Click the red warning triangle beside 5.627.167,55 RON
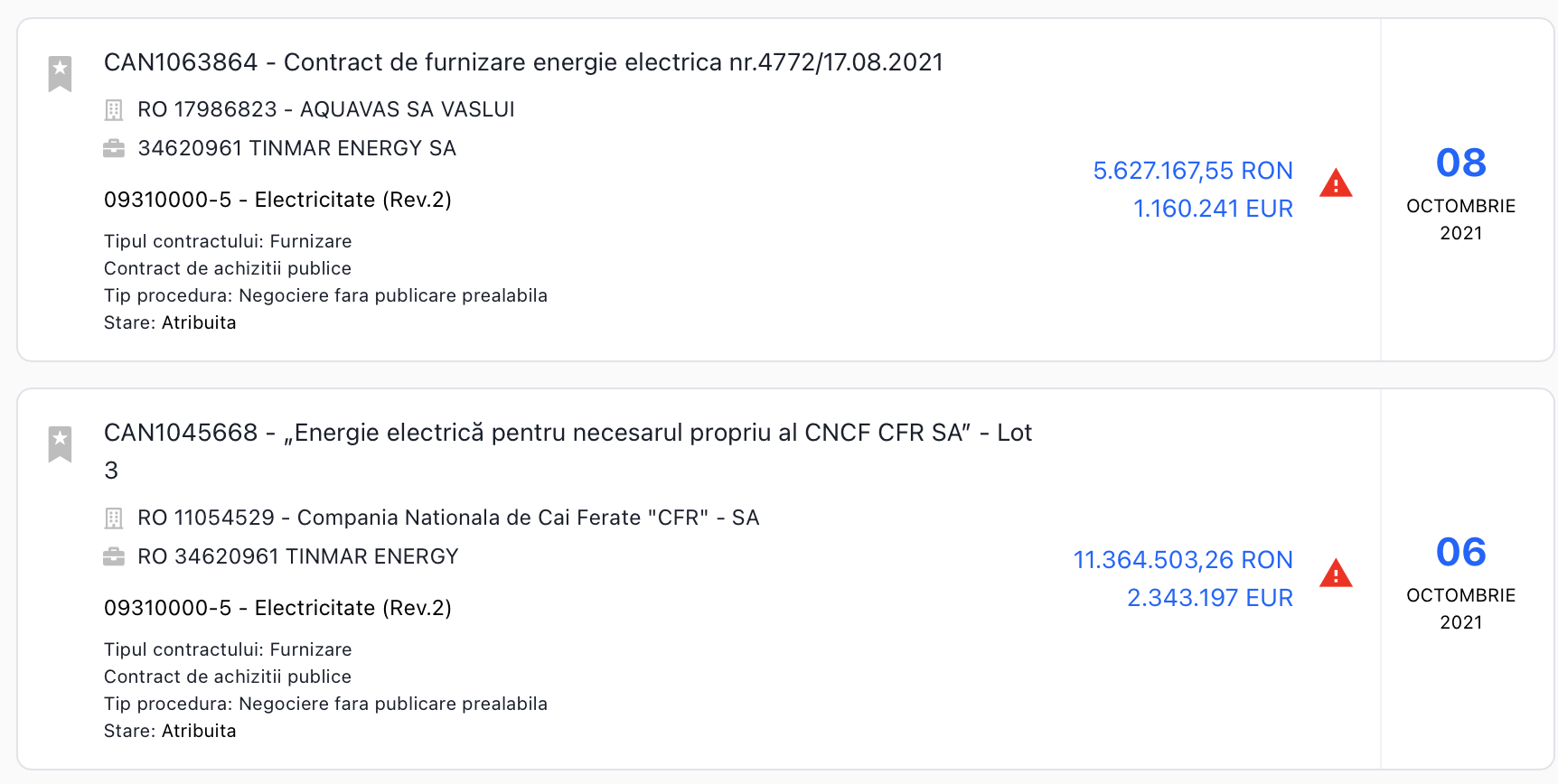 pos(1335,183)
